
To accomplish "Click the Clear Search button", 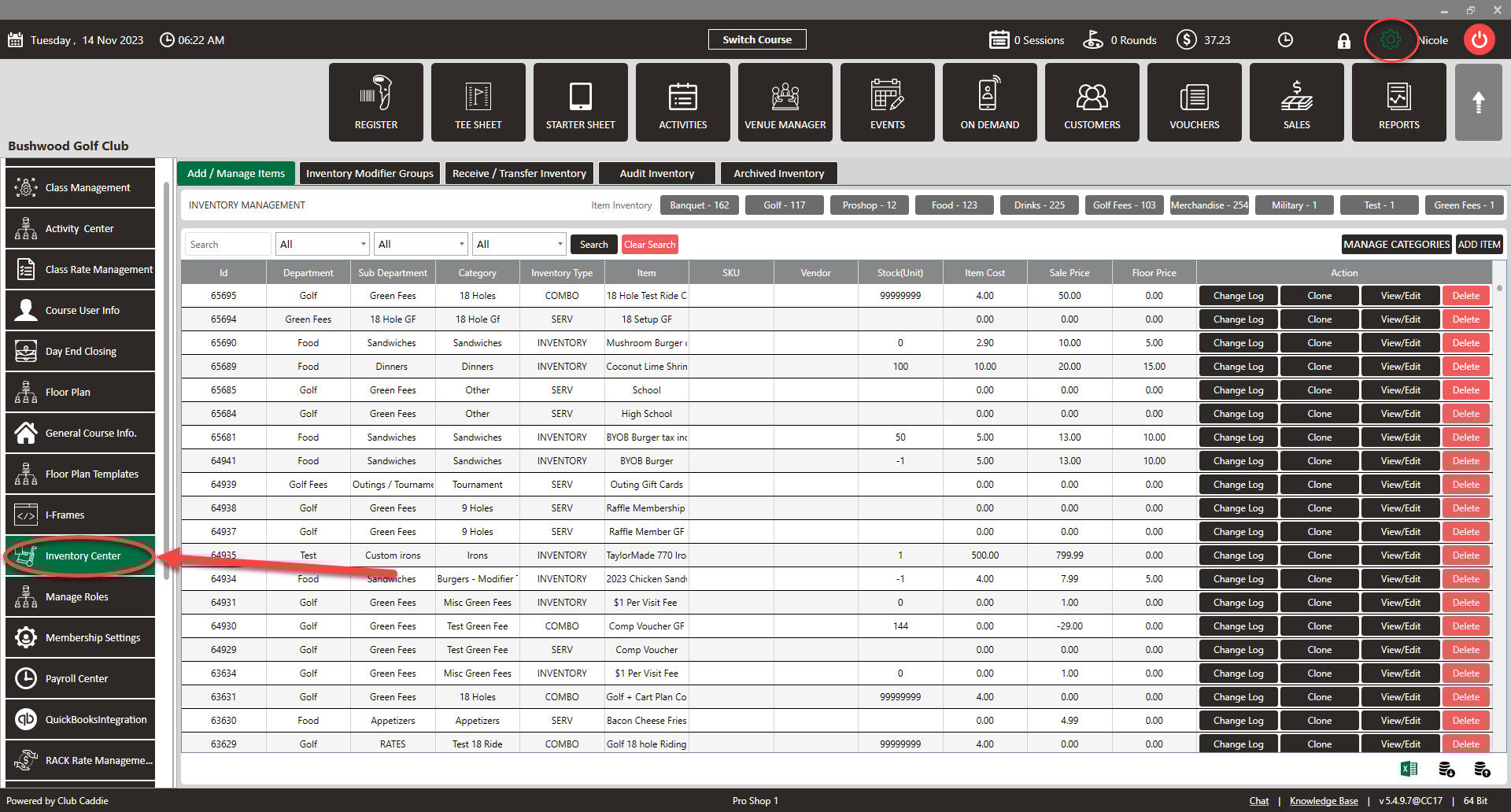I will click(649, 244).
